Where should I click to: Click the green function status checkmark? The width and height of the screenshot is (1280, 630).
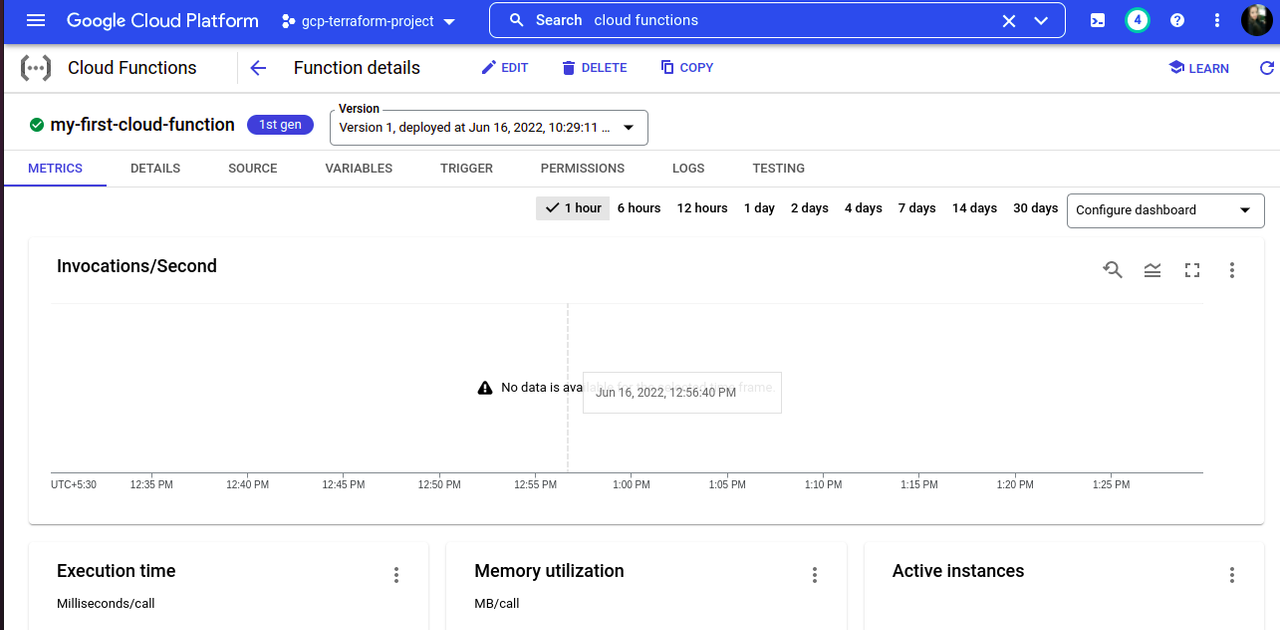coord(37,125)
